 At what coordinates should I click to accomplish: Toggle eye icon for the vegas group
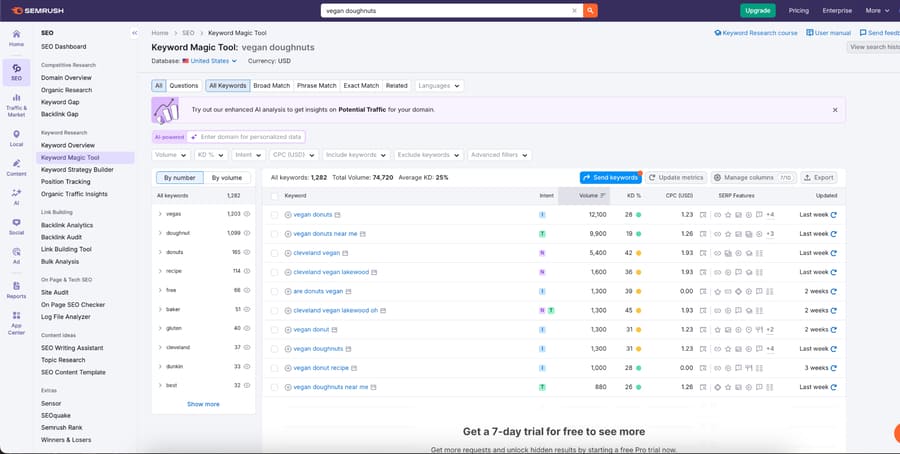click(x=247, y=214)
